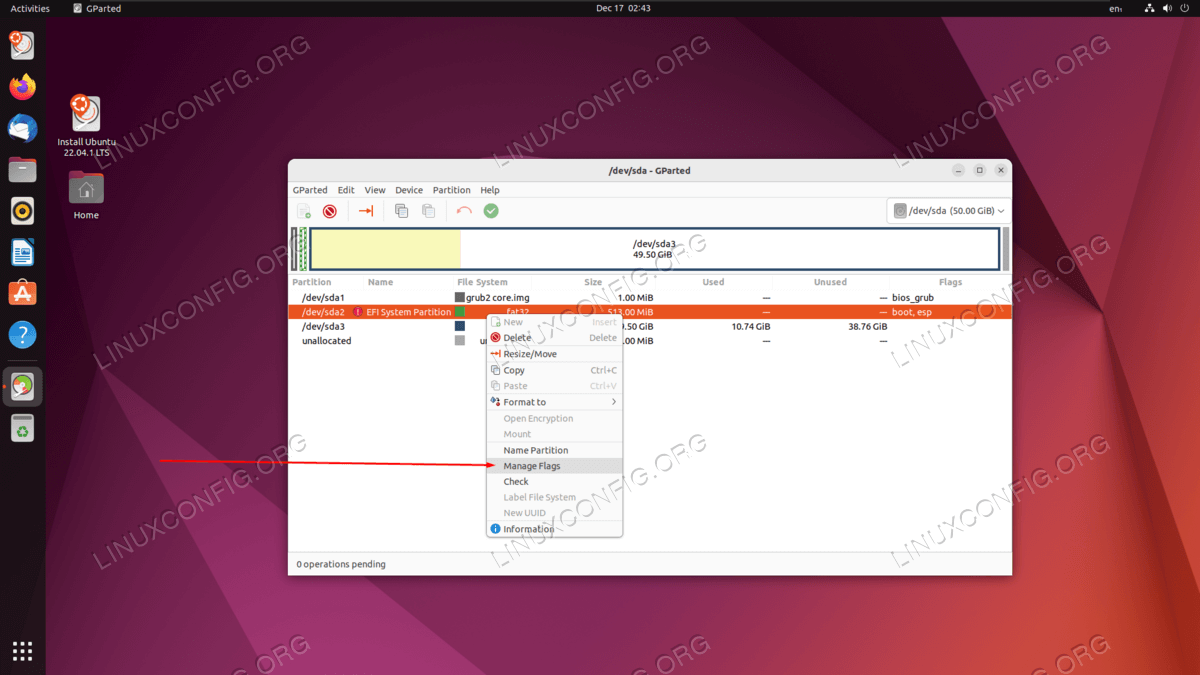Viewport: 1200px width, 675px height.
Task: Open the View menu
Action: pyautogui.click(x=375, y=190)
